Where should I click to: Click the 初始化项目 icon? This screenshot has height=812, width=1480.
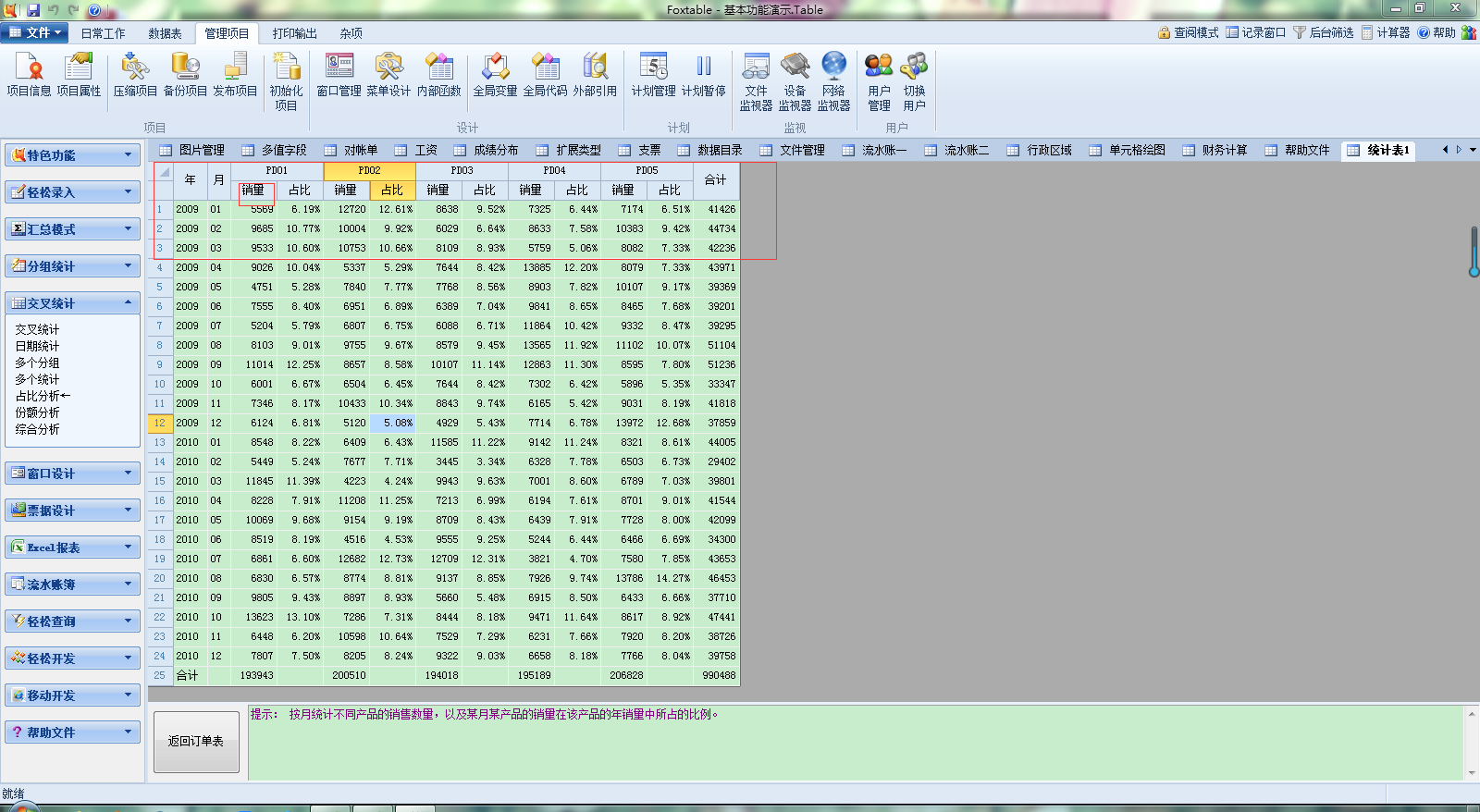tap(286, 82)
